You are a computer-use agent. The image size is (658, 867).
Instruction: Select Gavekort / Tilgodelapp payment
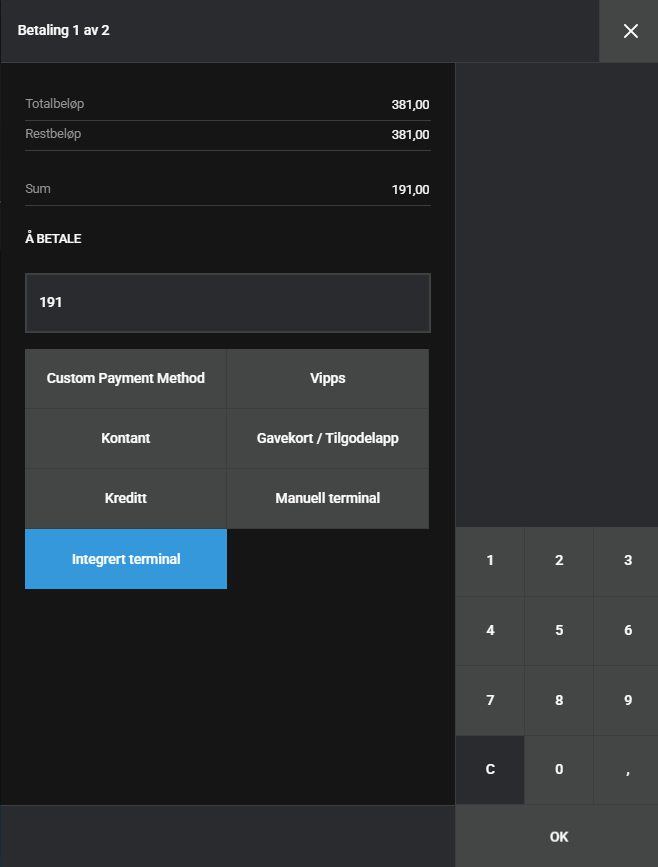(328, 438)
